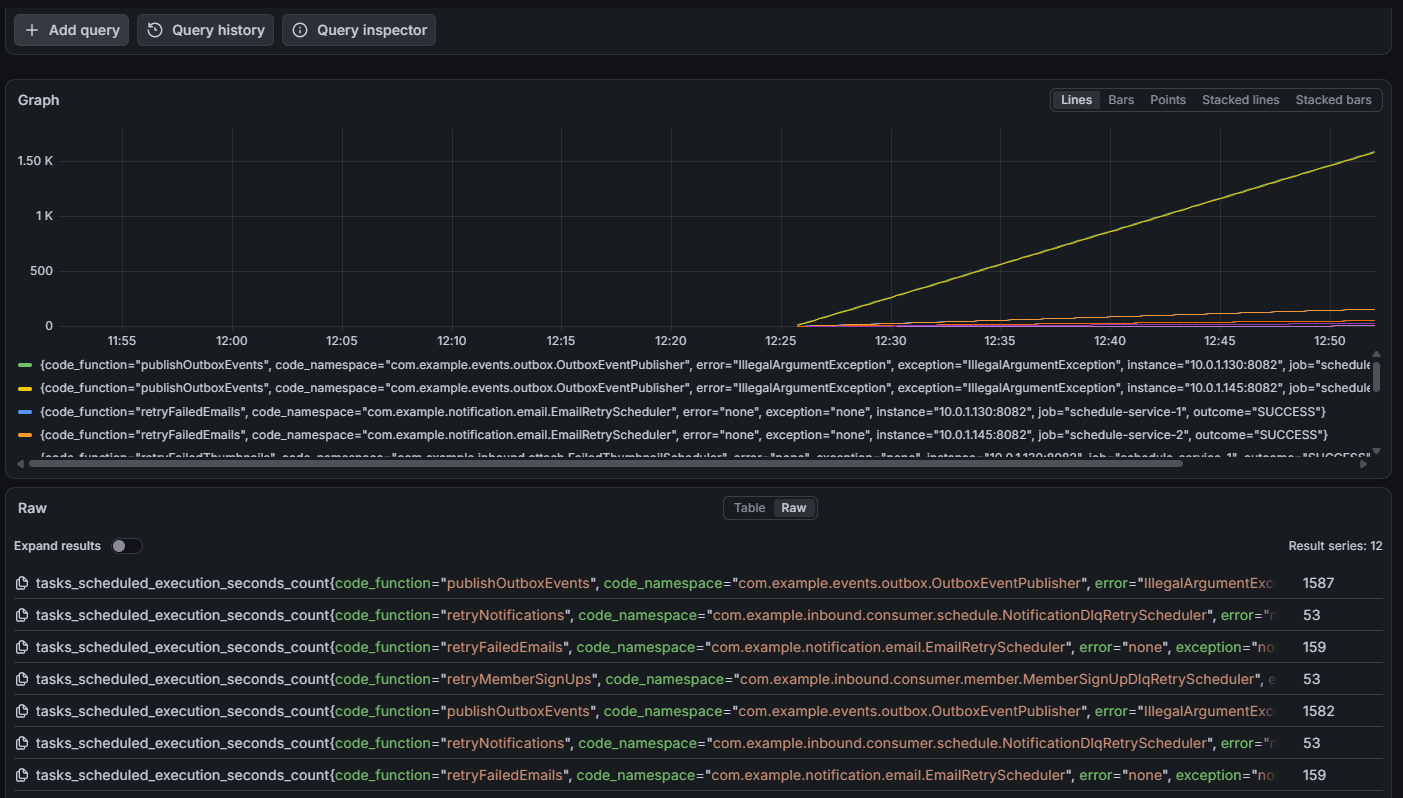Click the Add query button
The width and height of the screenshot is (1403, 798).
[x=71, y=30]
